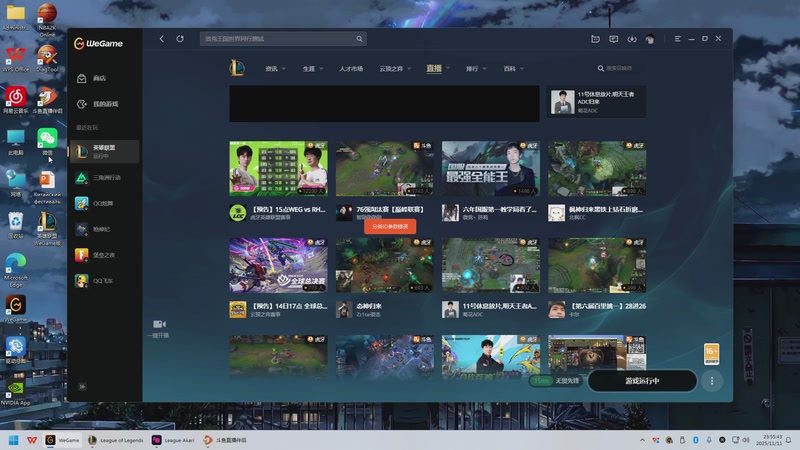Viewport: 800px width, 450px height.
Task: Expand the 生涯 dropdown arrow
Action: click(x=321, y=69)
